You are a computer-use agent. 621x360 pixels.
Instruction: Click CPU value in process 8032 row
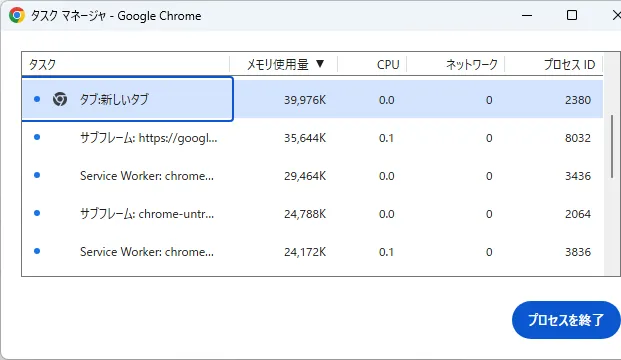[x=386, y=138]
